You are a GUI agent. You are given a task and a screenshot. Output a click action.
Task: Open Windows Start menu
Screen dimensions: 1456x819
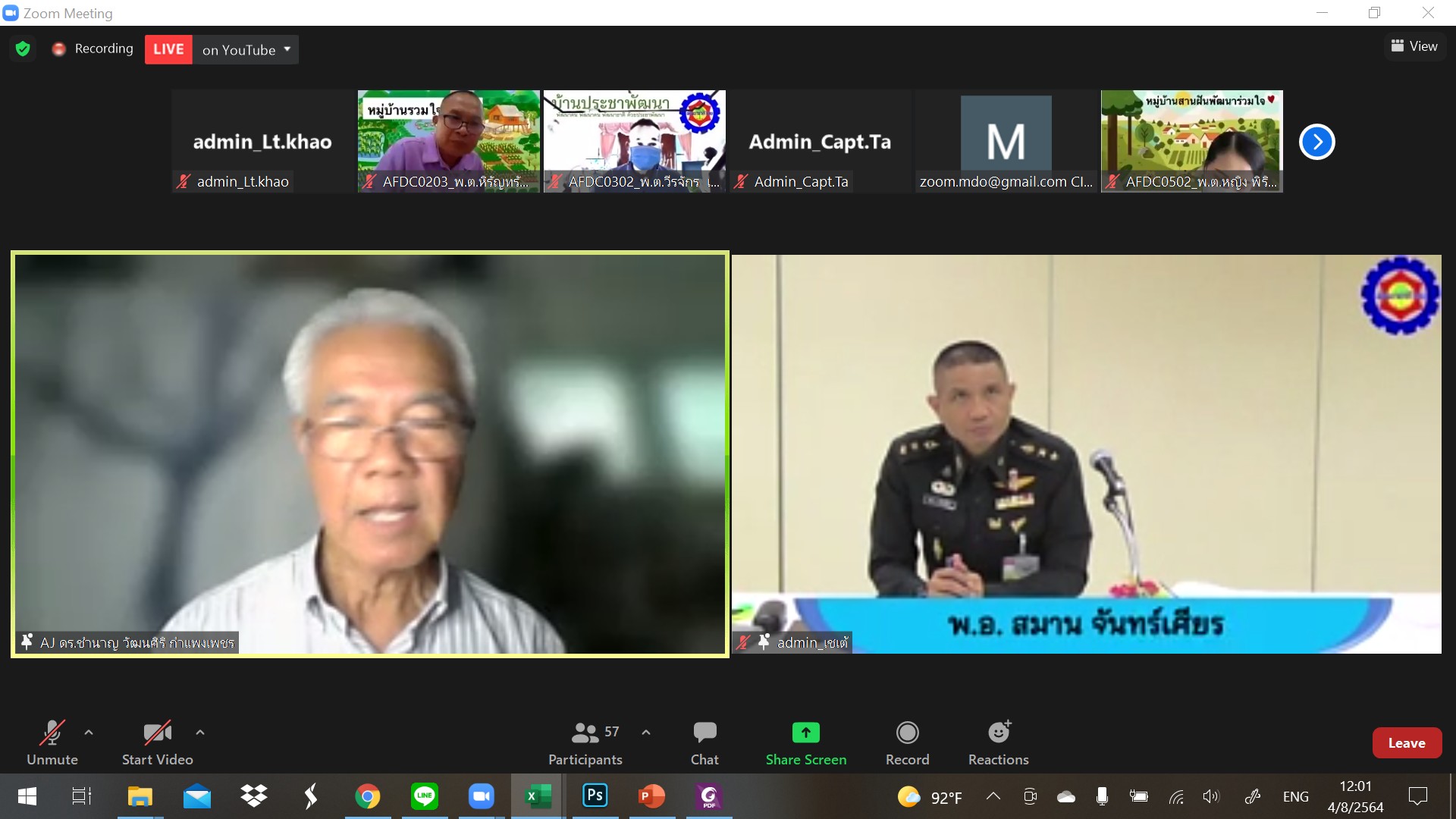pyautogui.click(x=27, y=796)
